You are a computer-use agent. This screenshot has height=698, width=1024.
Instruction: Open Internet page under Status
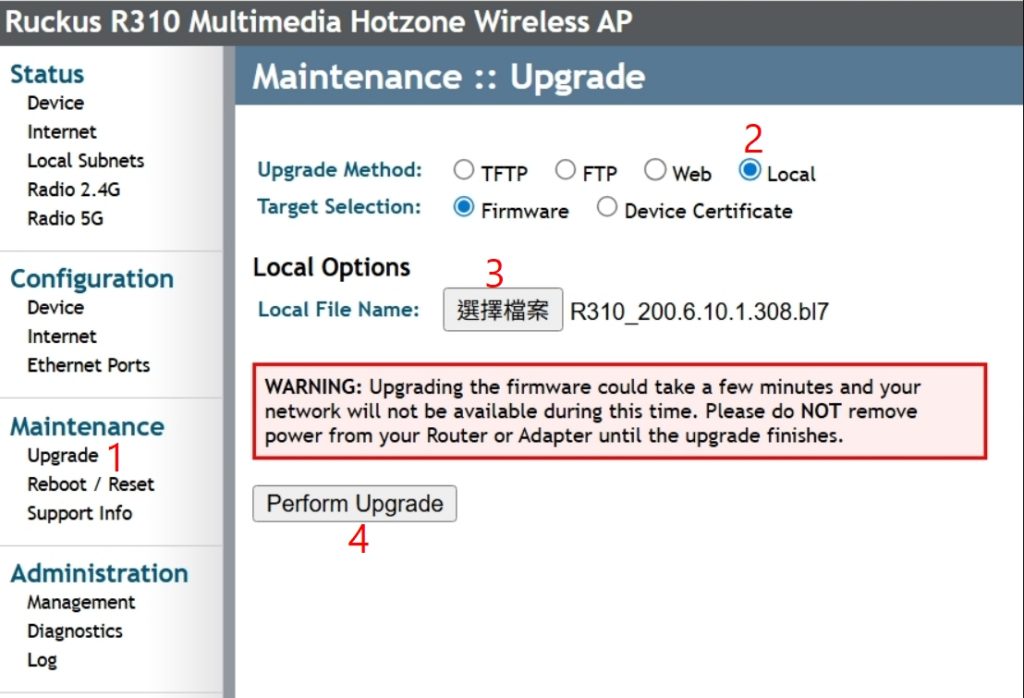(62, 132)
